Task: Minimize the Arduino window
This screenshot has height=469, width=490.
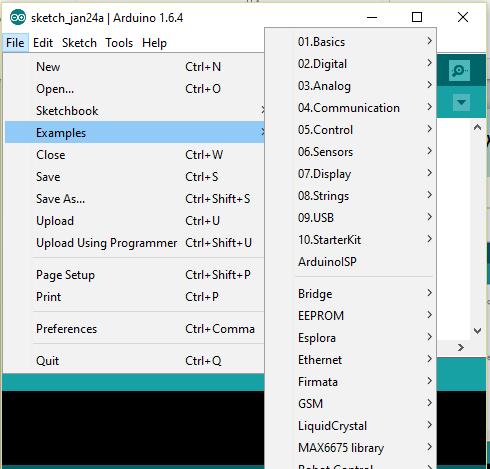Action: click(x=372, y=17)
